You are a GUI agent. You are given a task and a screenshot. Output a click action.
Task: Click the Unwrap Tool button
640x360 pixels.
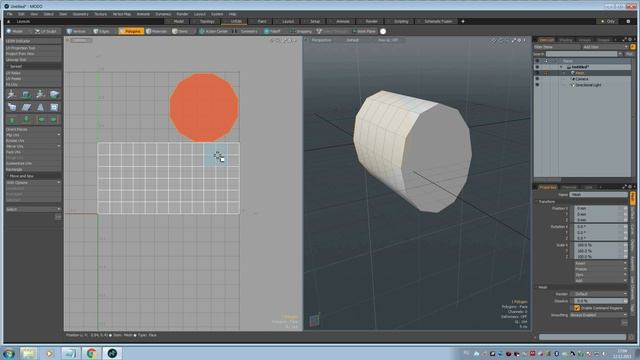(33, 60)
